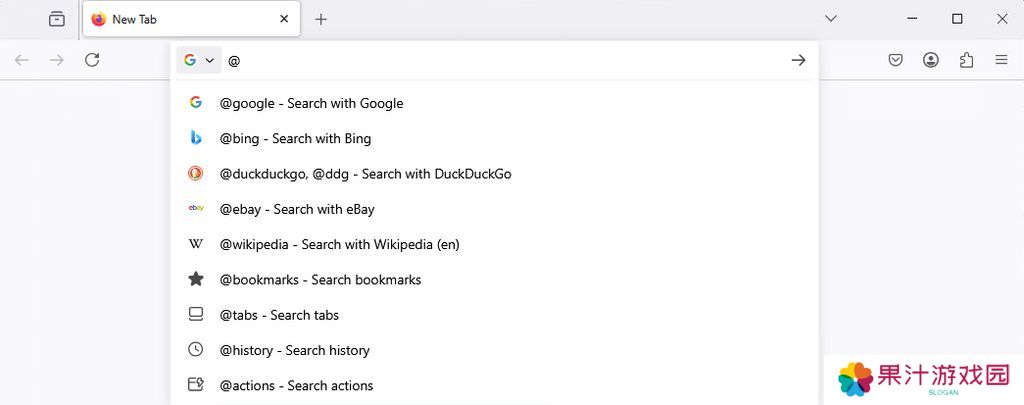Switch to the New Tab tab
This screenshot has height=405, width=1024.
191,20
